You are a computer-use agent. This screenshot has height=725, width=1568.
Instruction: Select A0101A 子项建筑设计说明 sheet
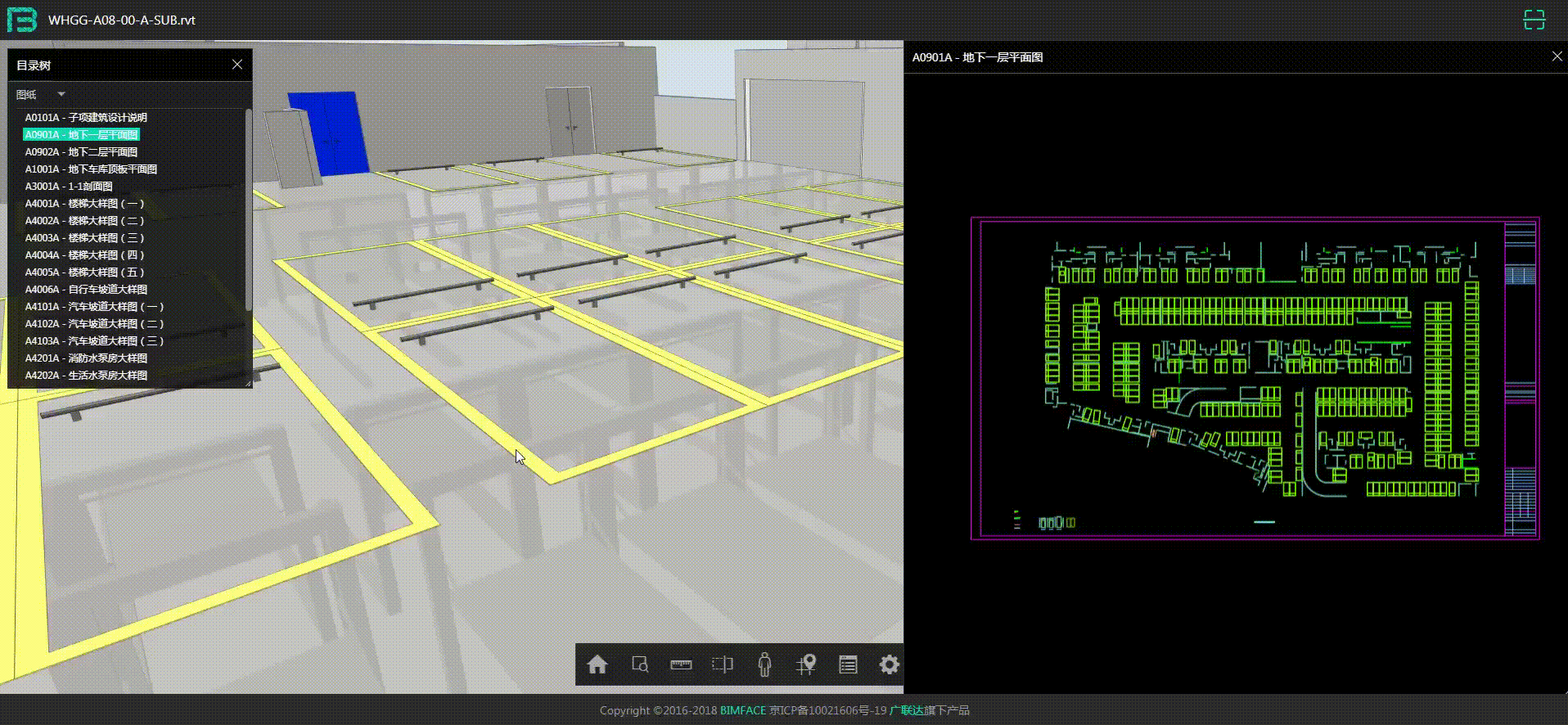(86, 118)
